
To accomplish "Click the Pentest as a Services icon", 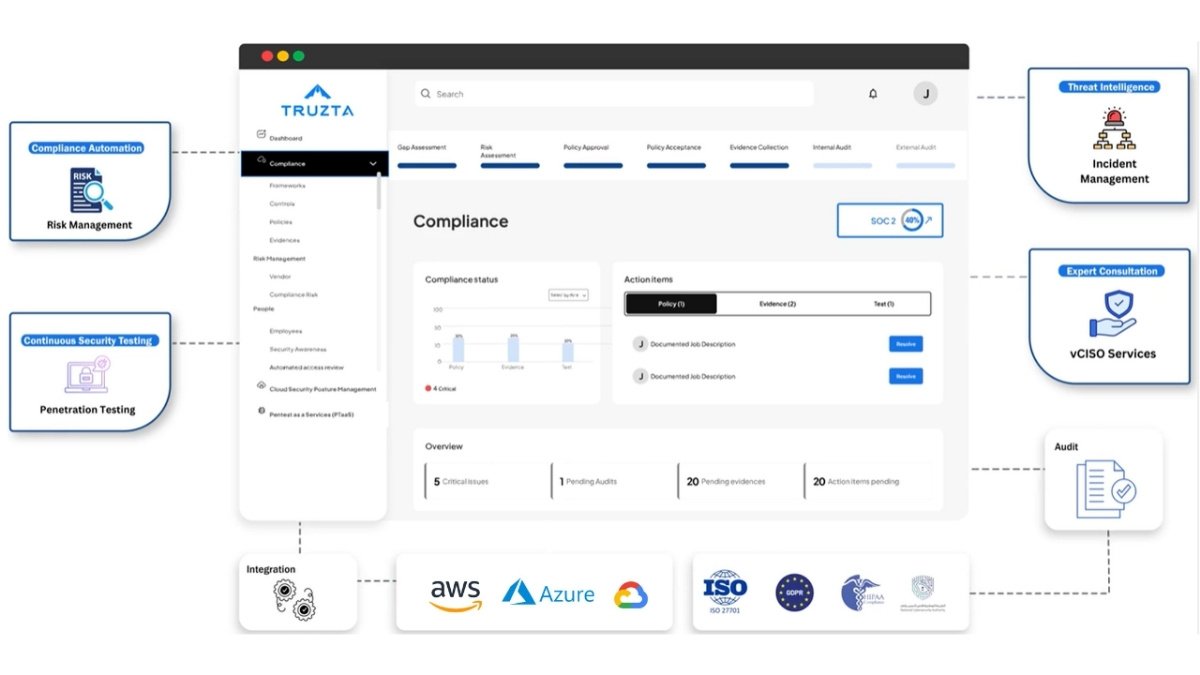I will pos(262,411).
